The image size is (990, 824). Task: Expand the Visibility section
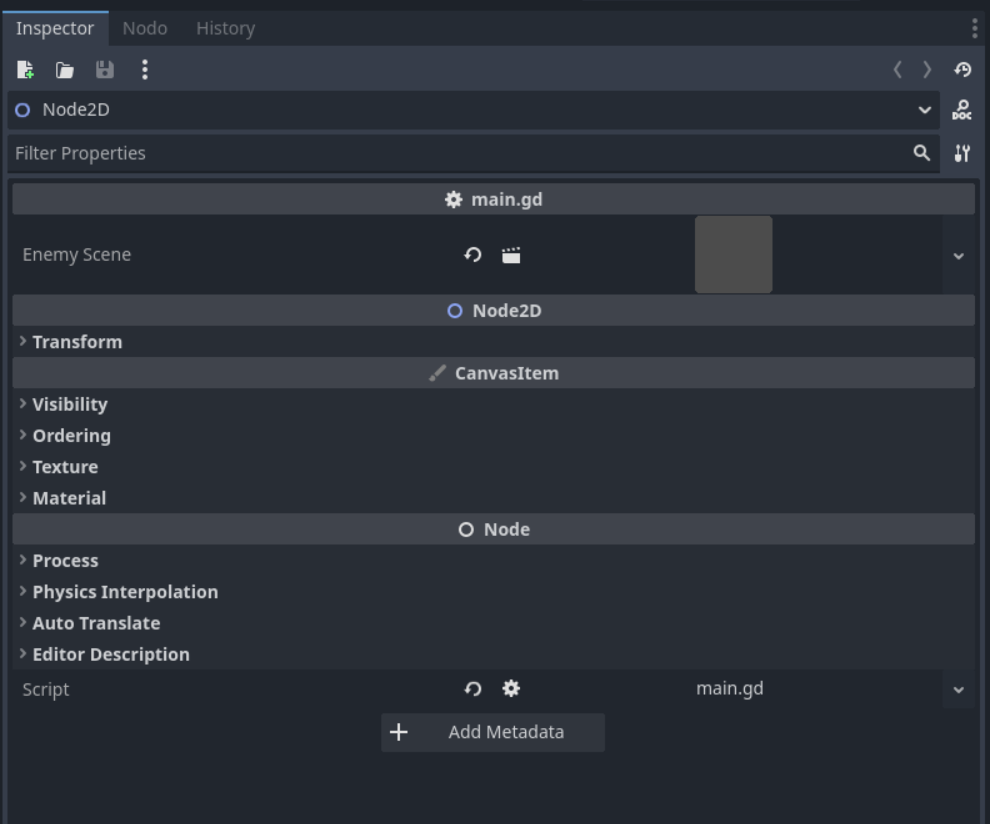[69, 405]
